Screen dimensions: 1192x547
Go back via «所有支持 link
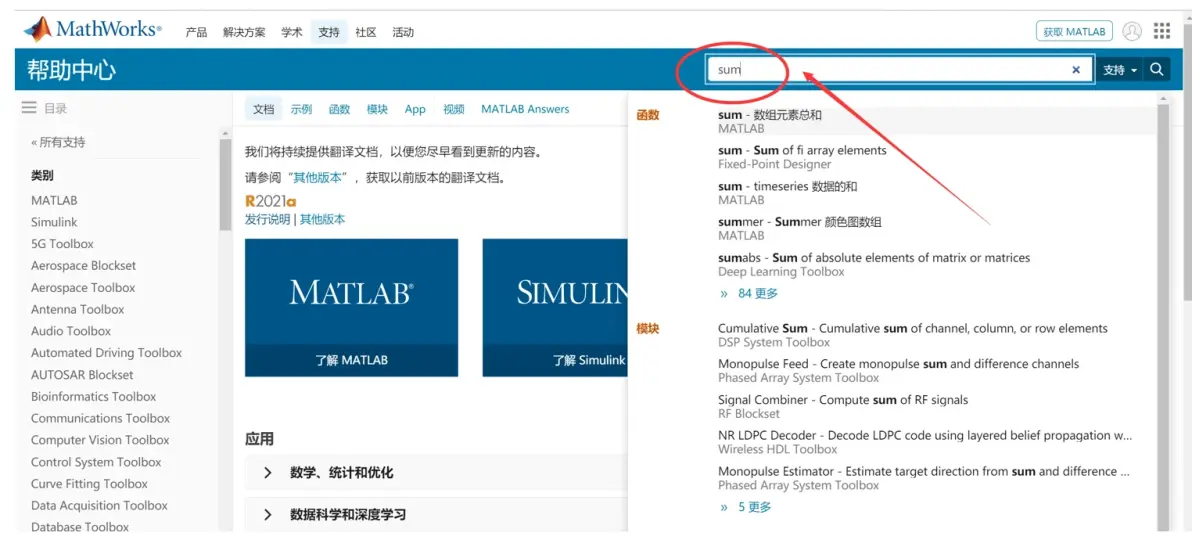[58, 142]
